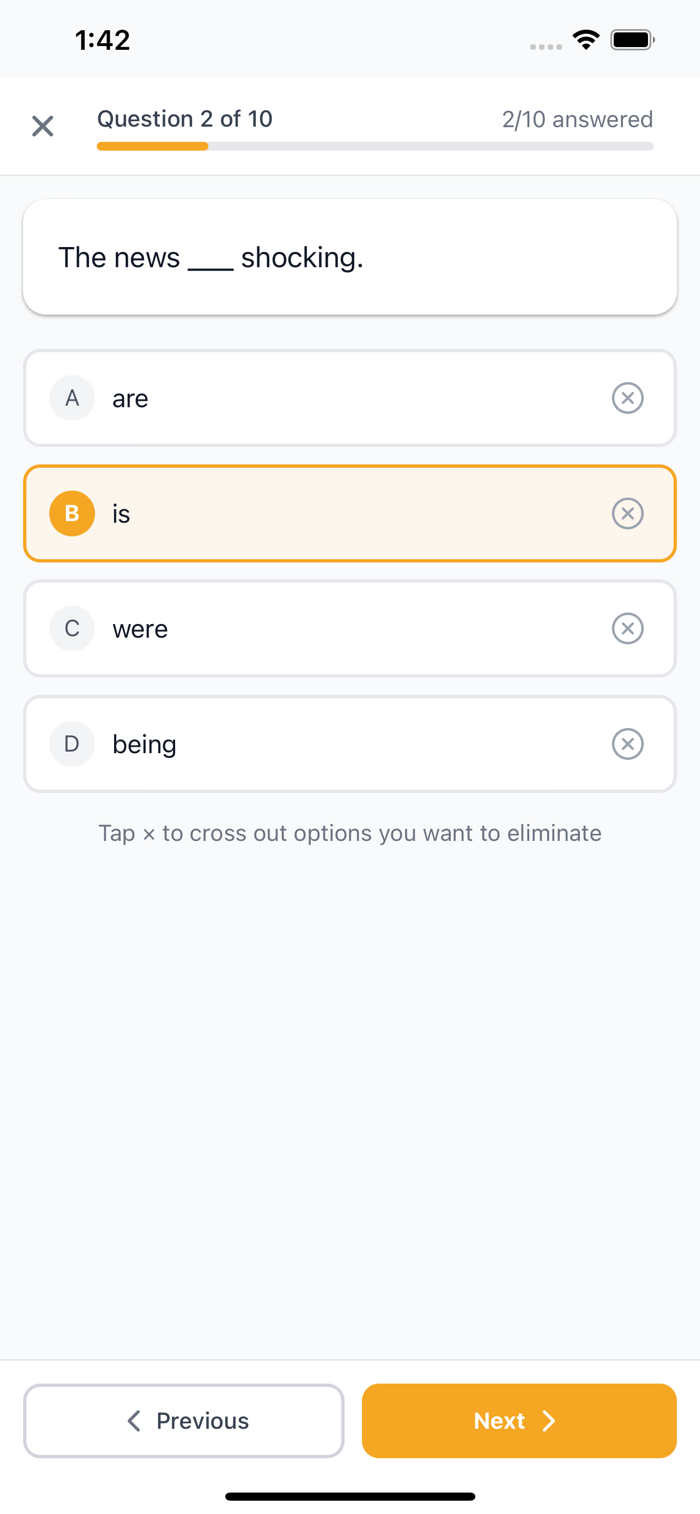
Task: Pick answer text 'being'
Action: point(144,745)
